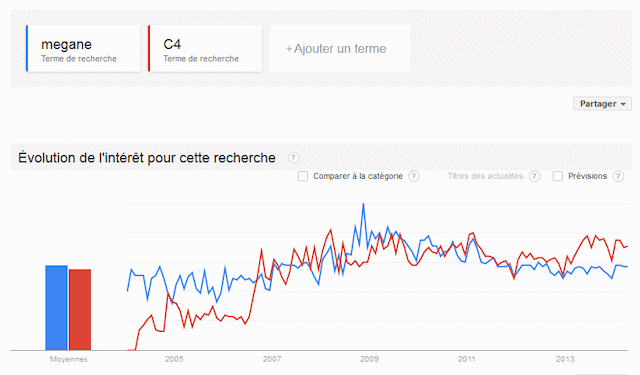Click Ajouter un terme box

339,49
